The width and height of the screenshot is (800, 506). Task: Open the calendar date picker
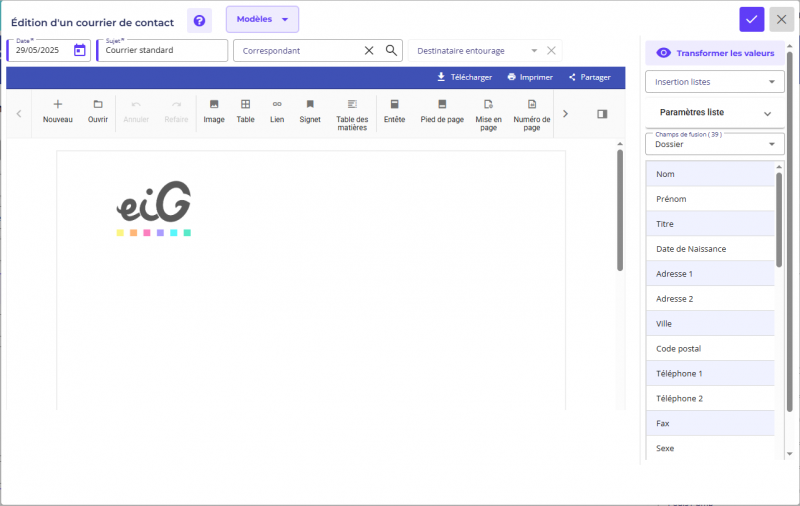[80, 50]
